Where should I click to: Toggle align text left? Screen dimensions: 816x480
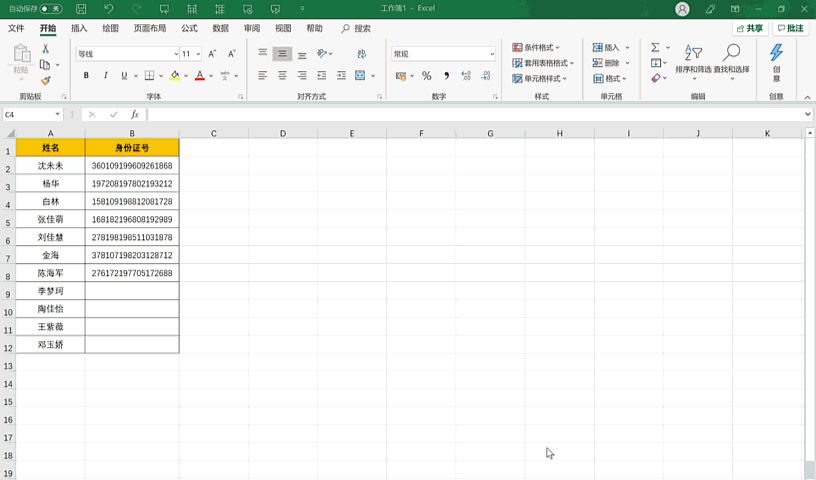262,75
